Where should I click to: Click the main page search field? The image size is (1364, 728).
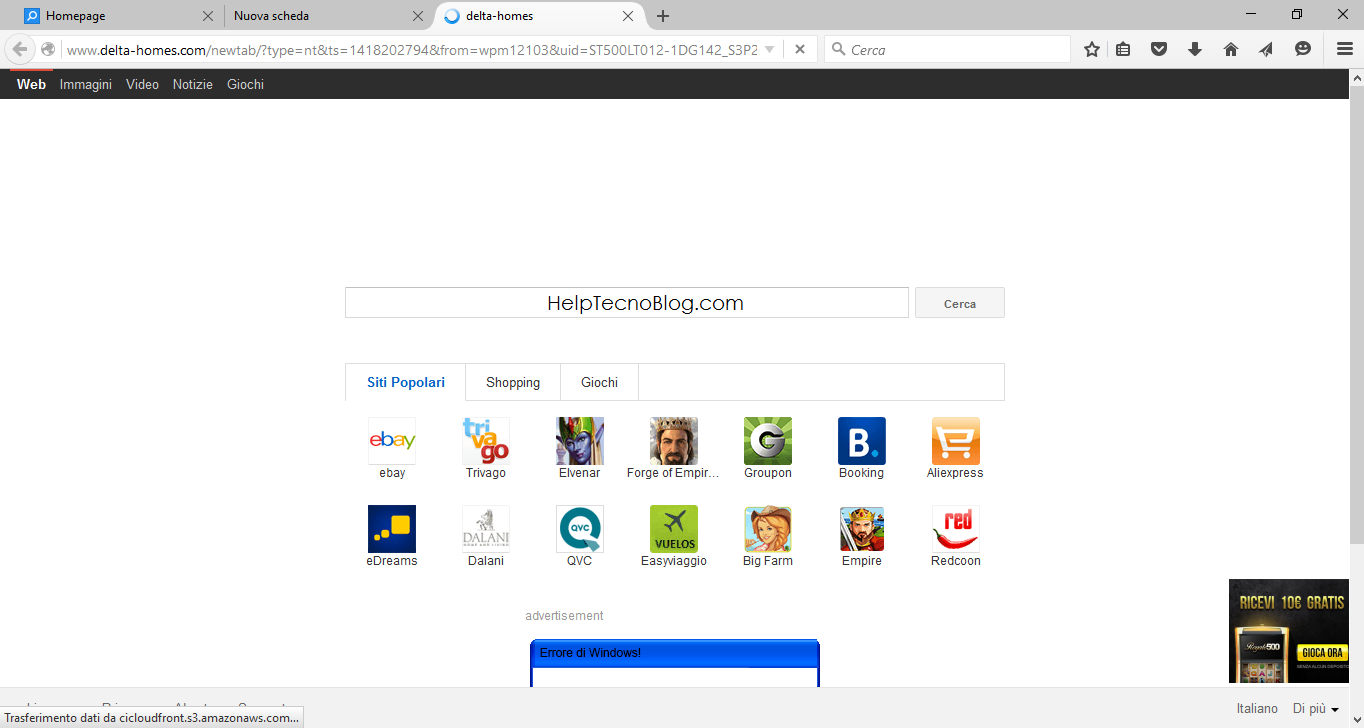[627, 303]
